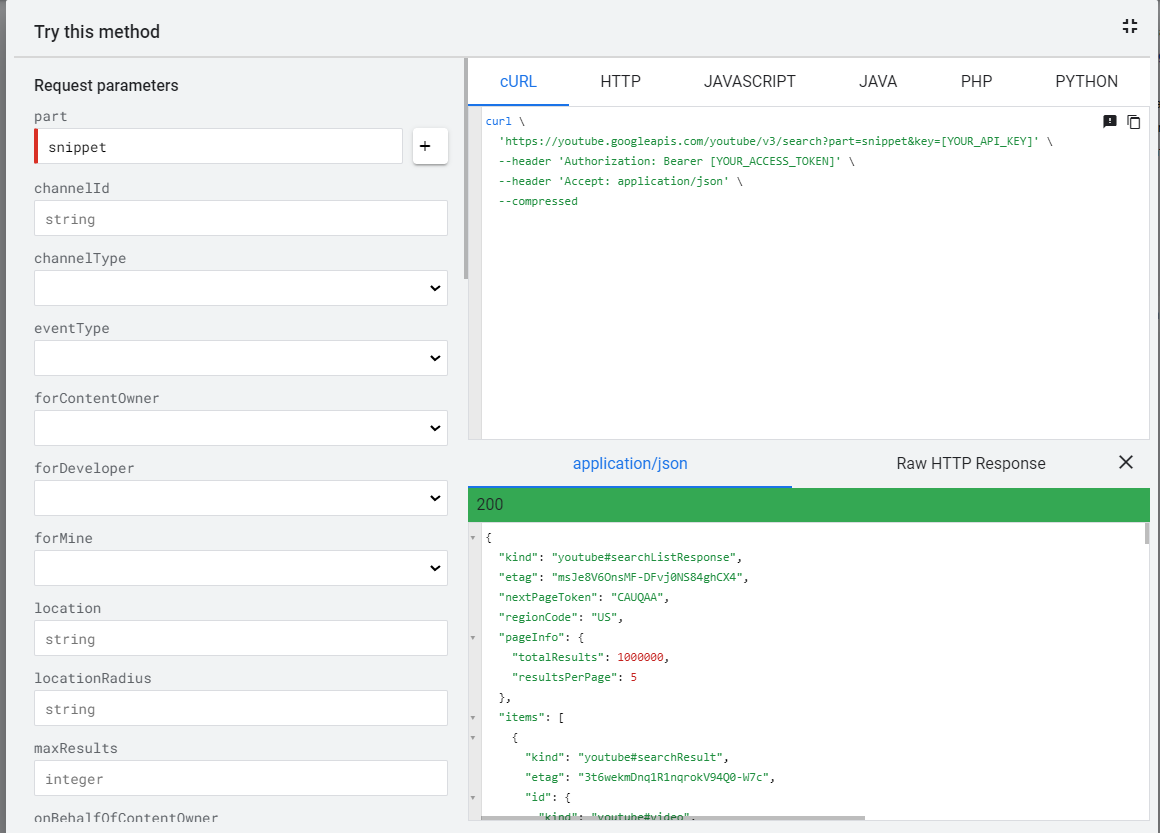The width and height of the screenshot is (1160, 833).
Task: Open the forMine dropdown
Action: [240, 568]
